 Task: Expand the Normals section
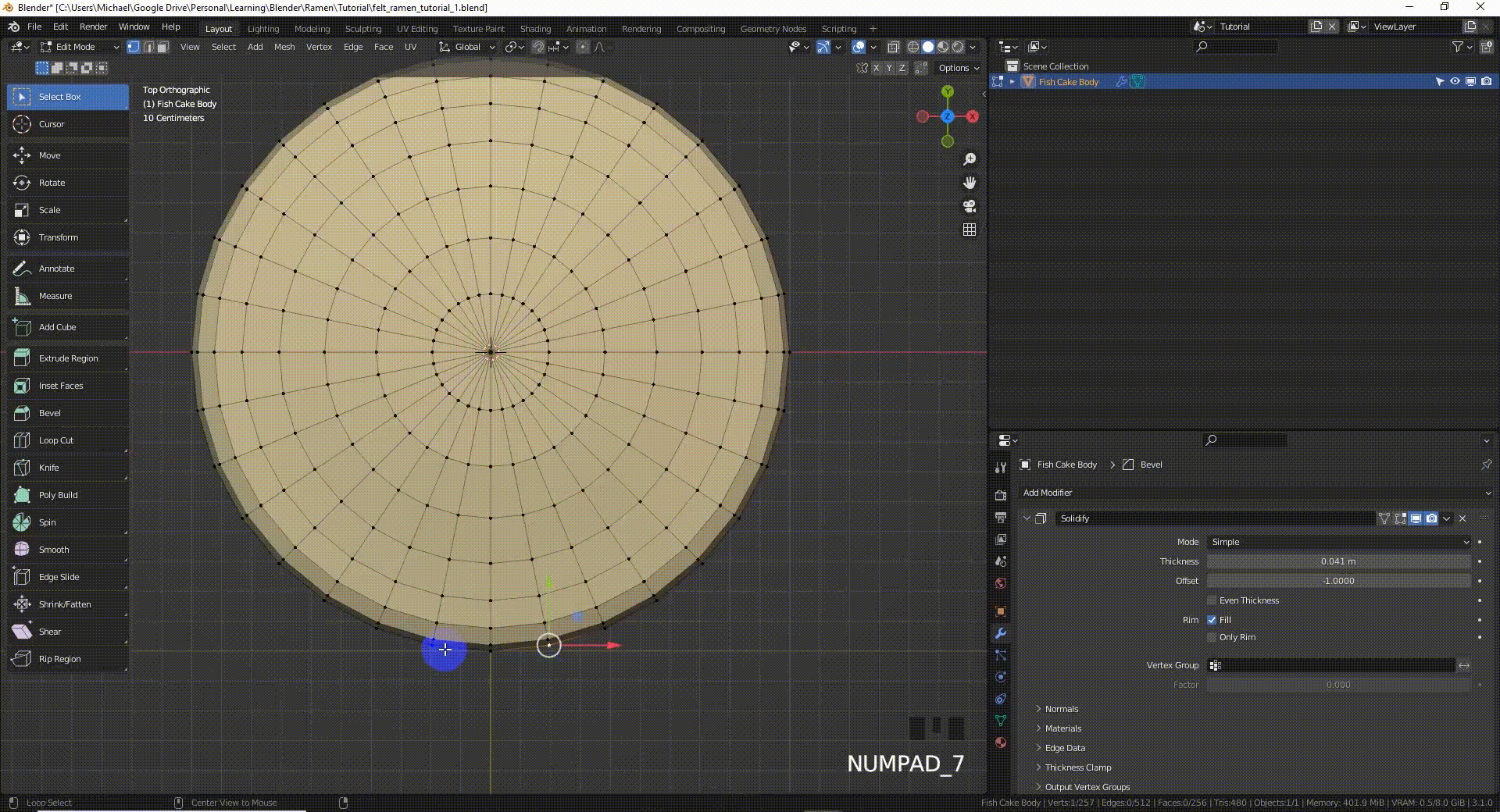point(1061,709)
